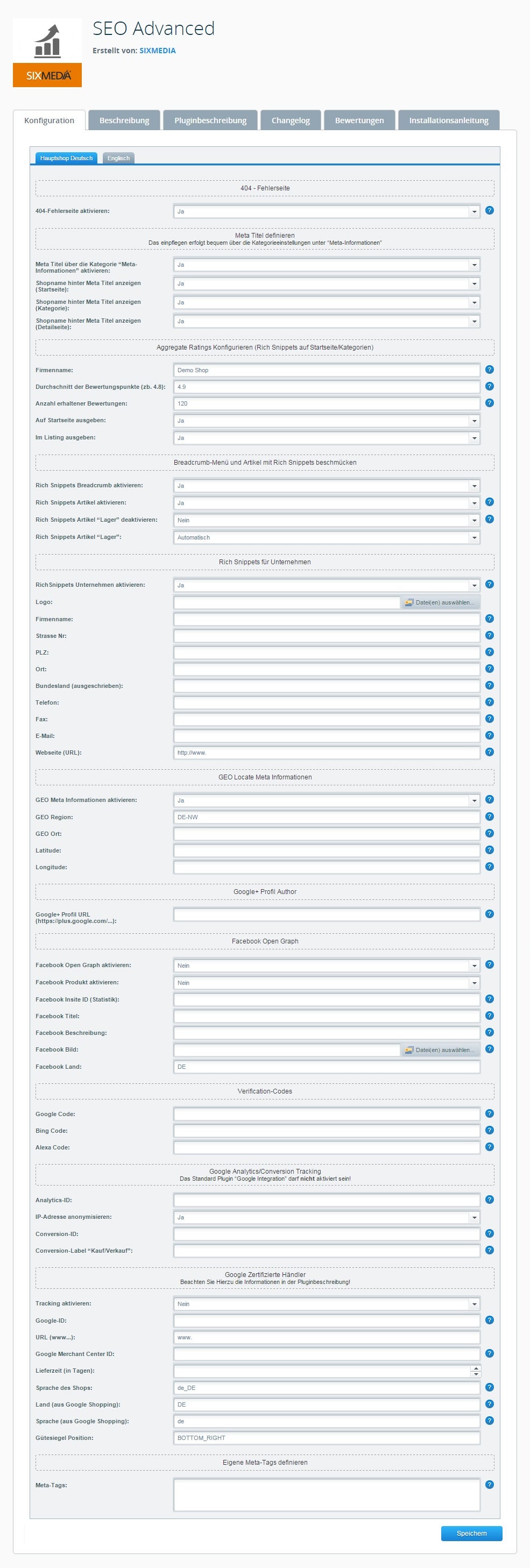Show help for Google Merchant Center ID
Viewport: 530px width, 1568px height.
click(489, 1354)
